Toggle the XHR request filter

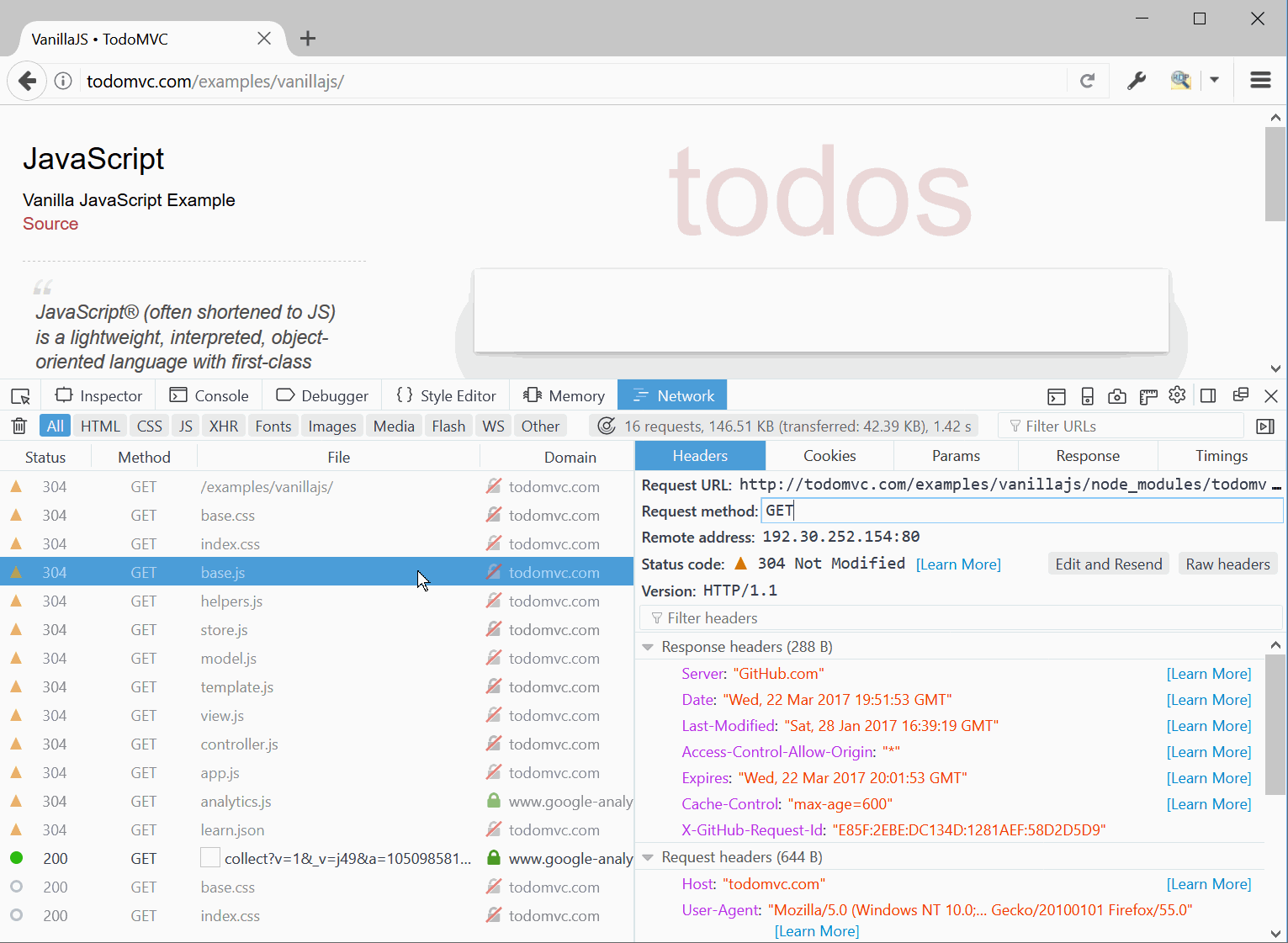(x=224, y=426)
